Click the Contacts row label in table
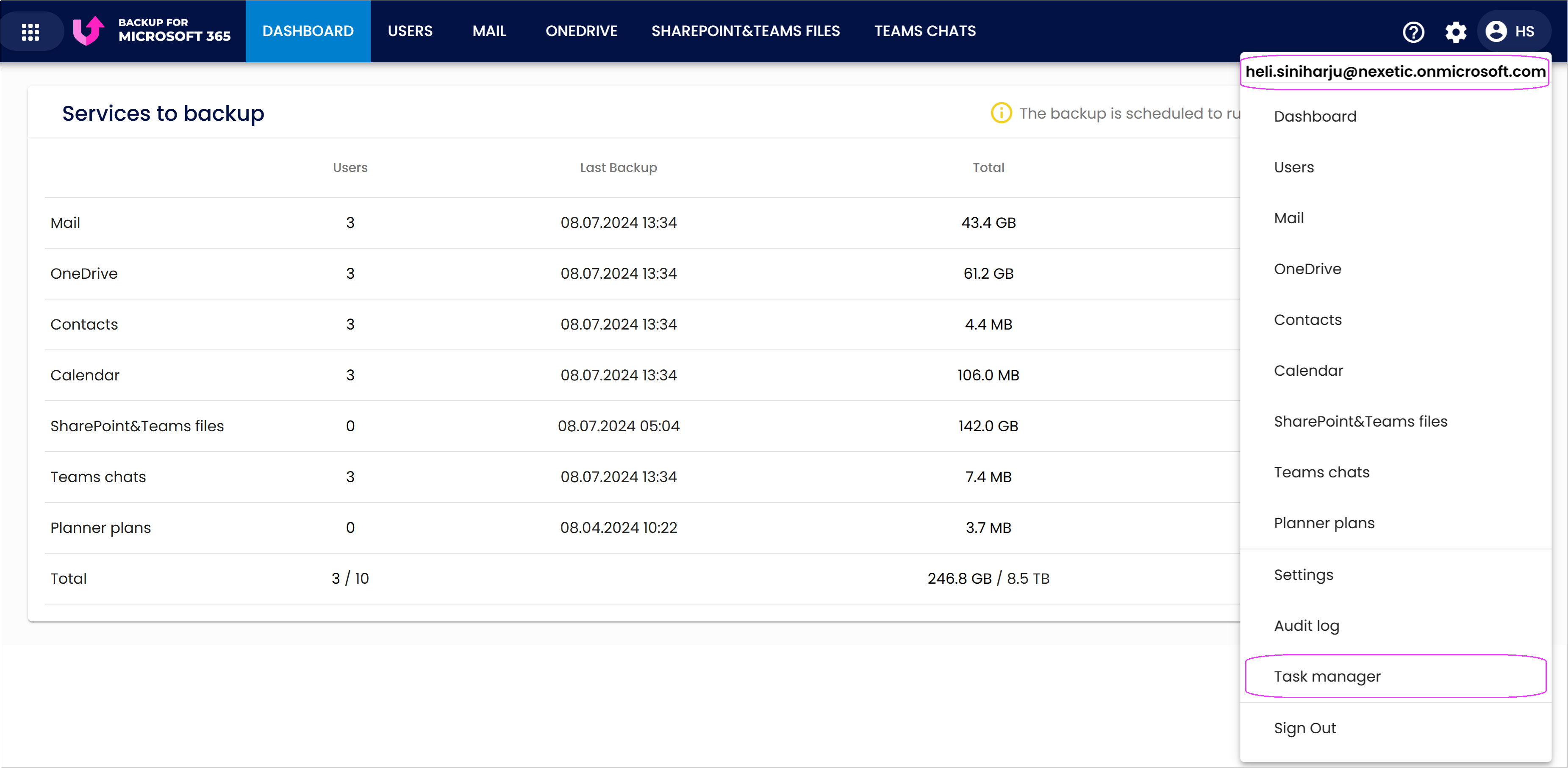This screenshot has width=1568, height=768. (84, 324)
